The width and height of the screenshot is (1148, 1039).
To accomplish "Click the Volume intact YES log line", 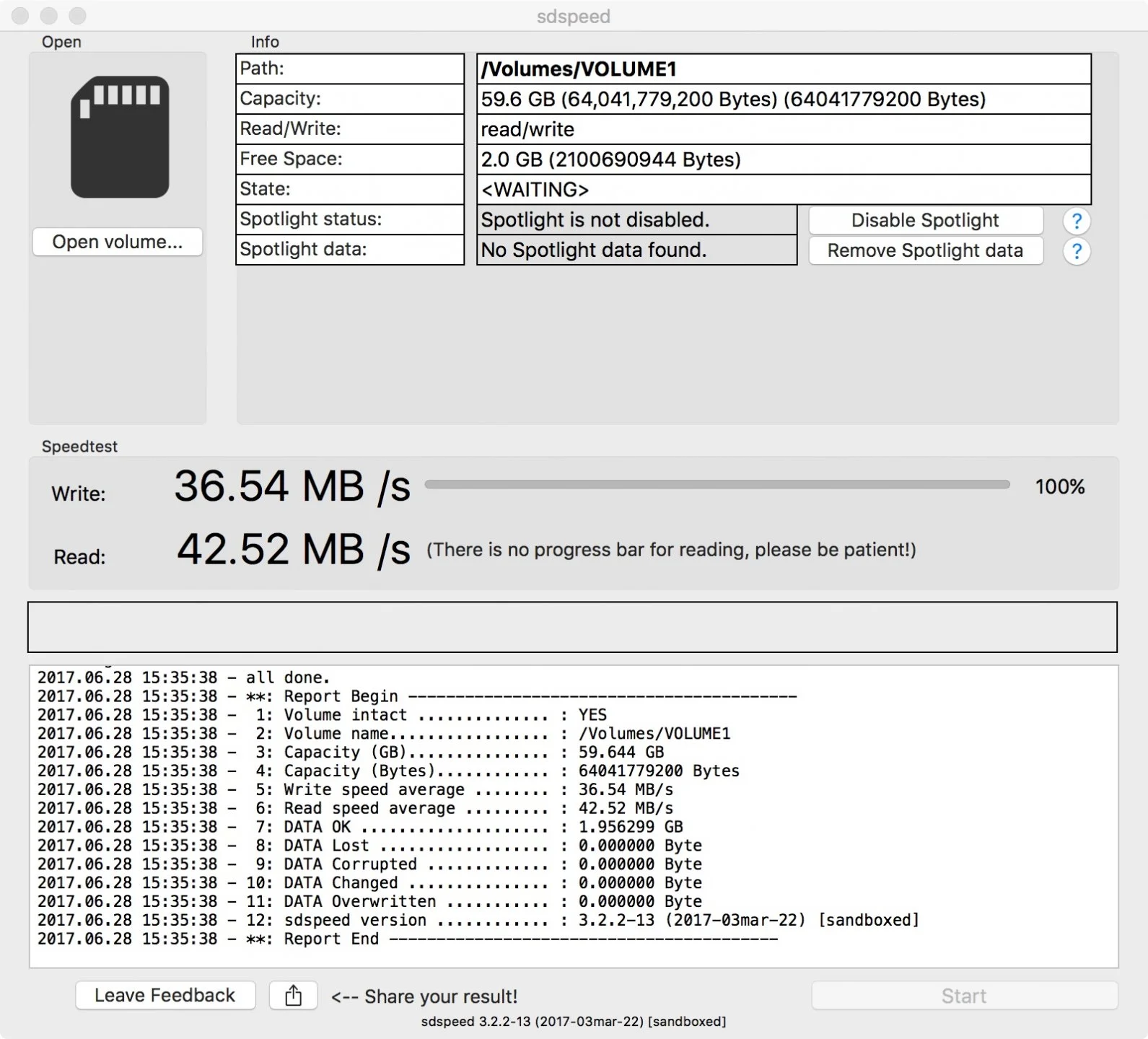I will coord(323,715).
